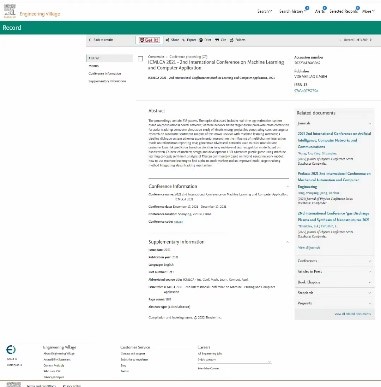Collapse the Supplementary information section
The image size is (381, 387).
[x=287, y=242]
